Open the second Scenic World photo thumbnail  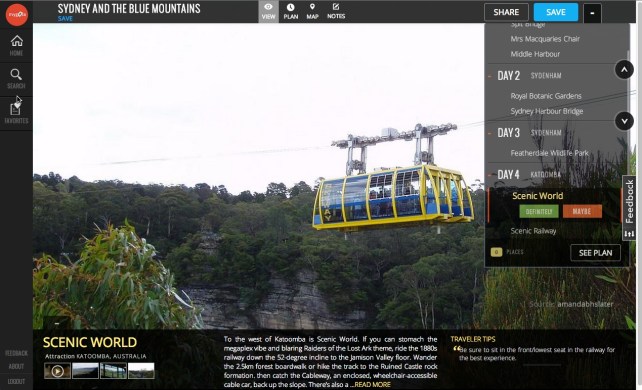85,371
